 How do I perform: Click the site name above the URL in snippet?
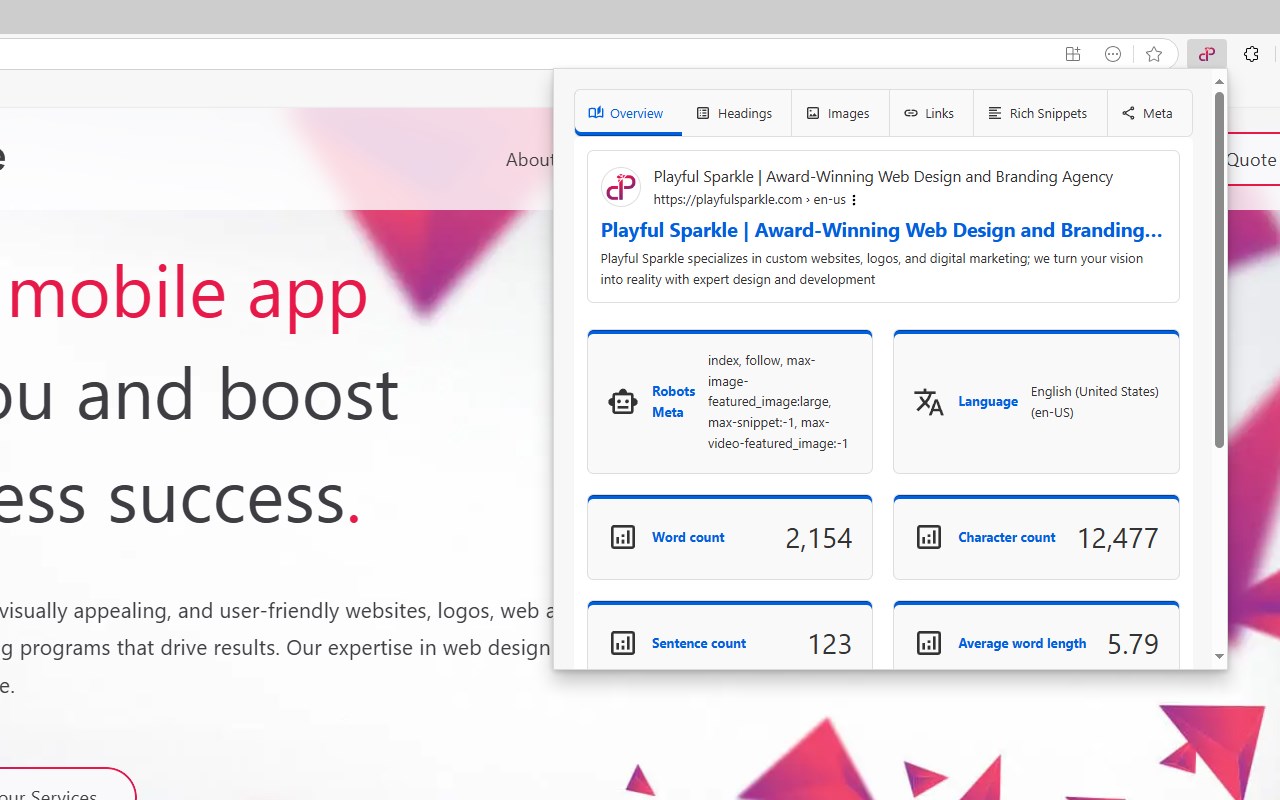[883, 177]
